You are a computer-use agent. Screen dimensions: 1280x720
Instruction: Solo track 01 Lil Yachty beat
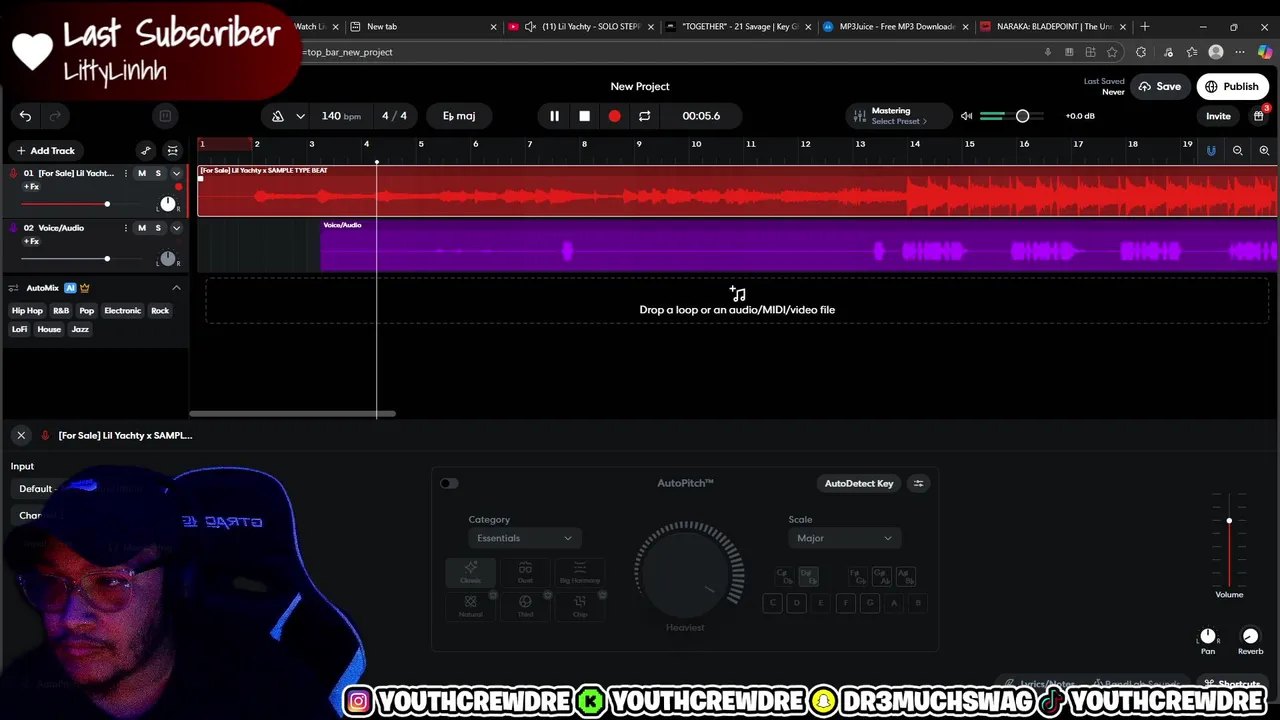point(158,174)
